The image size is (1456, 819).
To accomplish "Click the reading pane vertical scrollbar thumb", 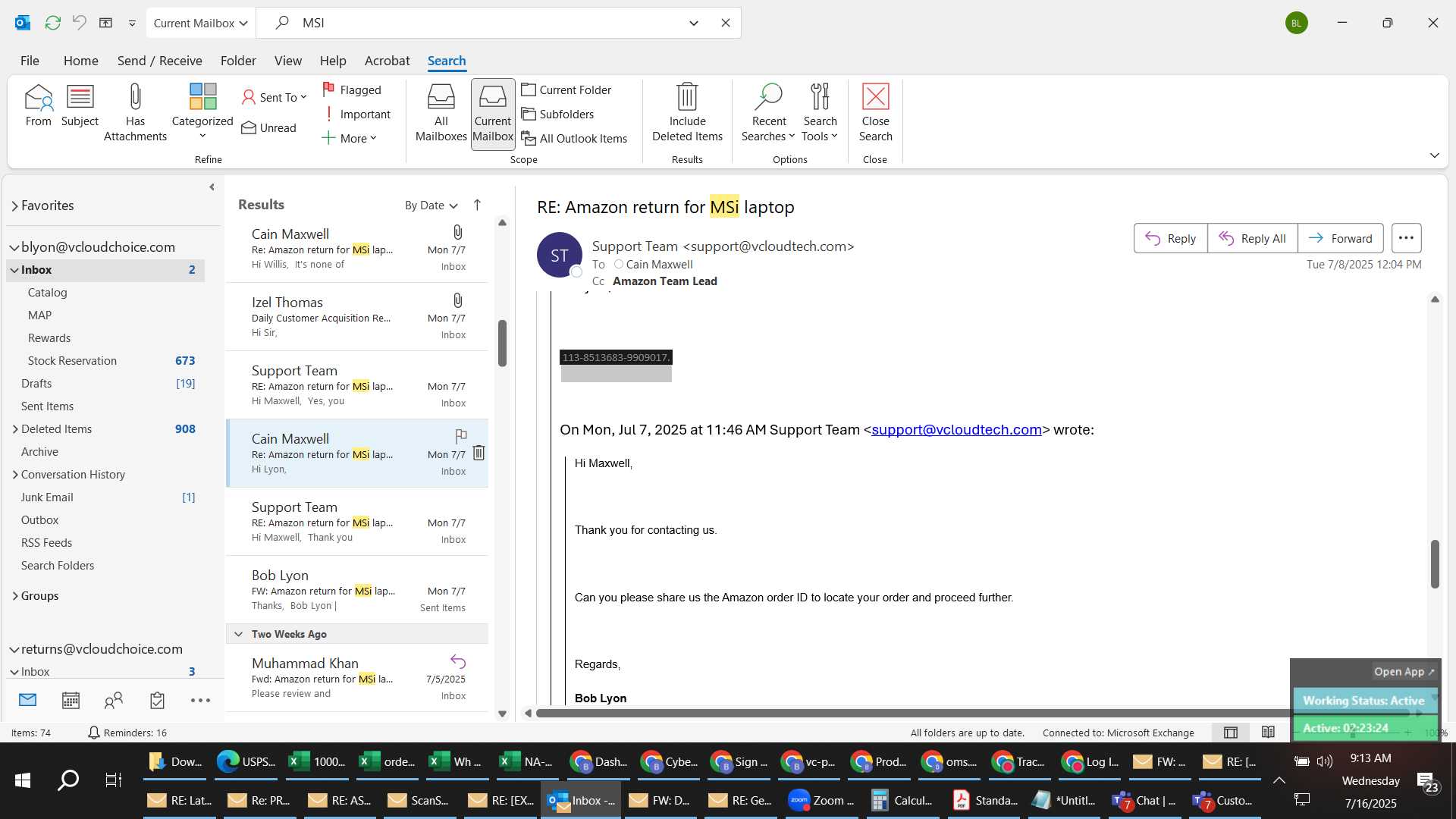I will (x=1434, y=563).
